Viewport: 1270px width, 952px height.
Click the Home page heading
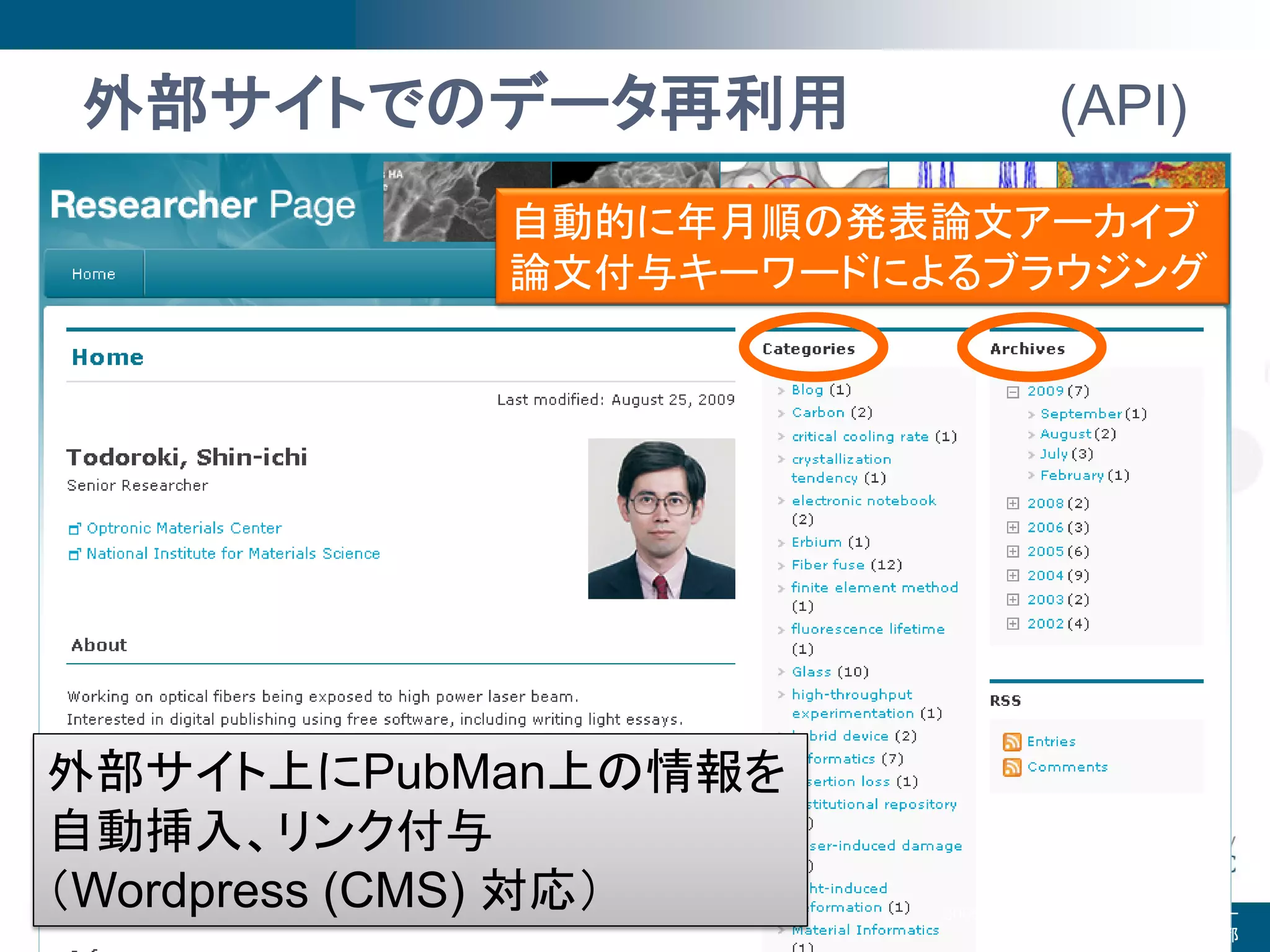pyautogui.click(x=108, y=358)
